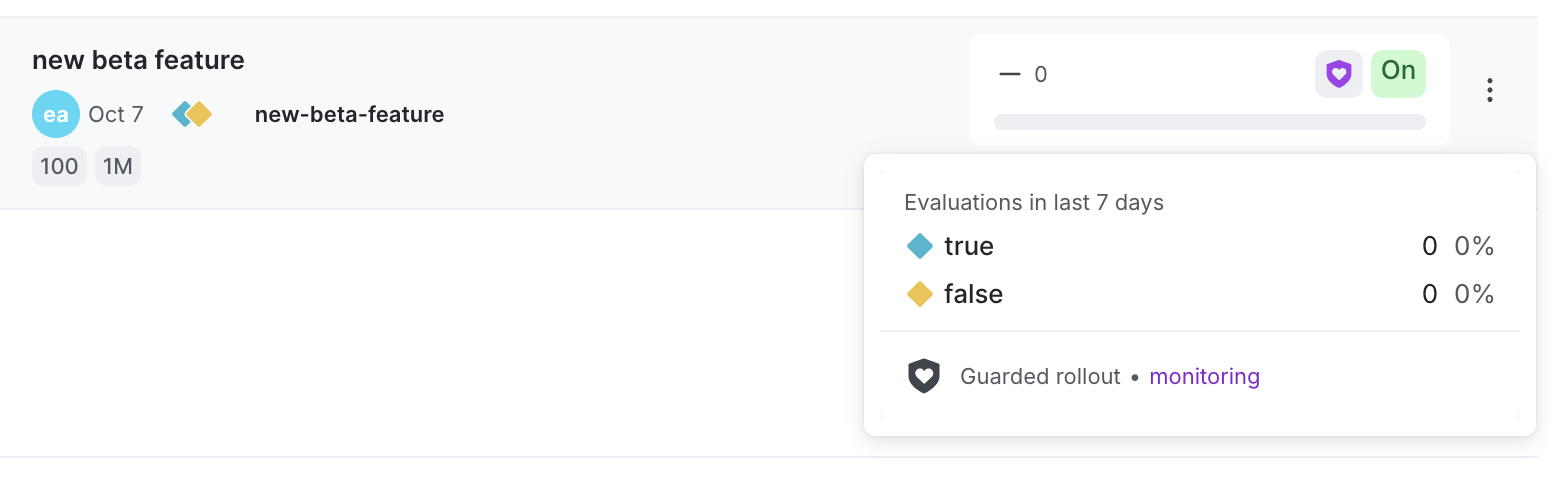This screenshot has height=480, width=1552.
Task: Click the 'ea' maintainer avatar
Action: point(56,115)
